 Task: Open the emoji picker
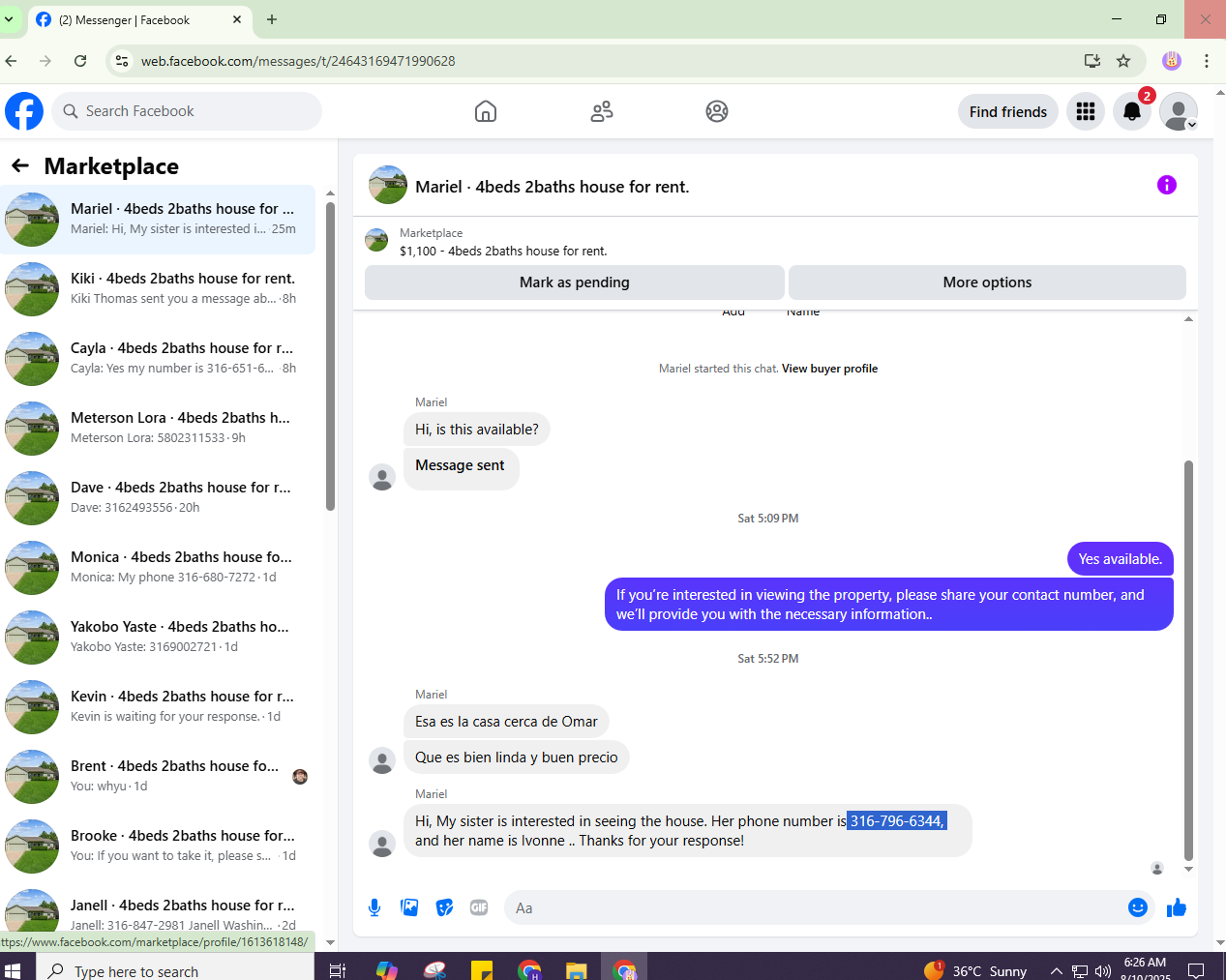[x=1138, y=907]
